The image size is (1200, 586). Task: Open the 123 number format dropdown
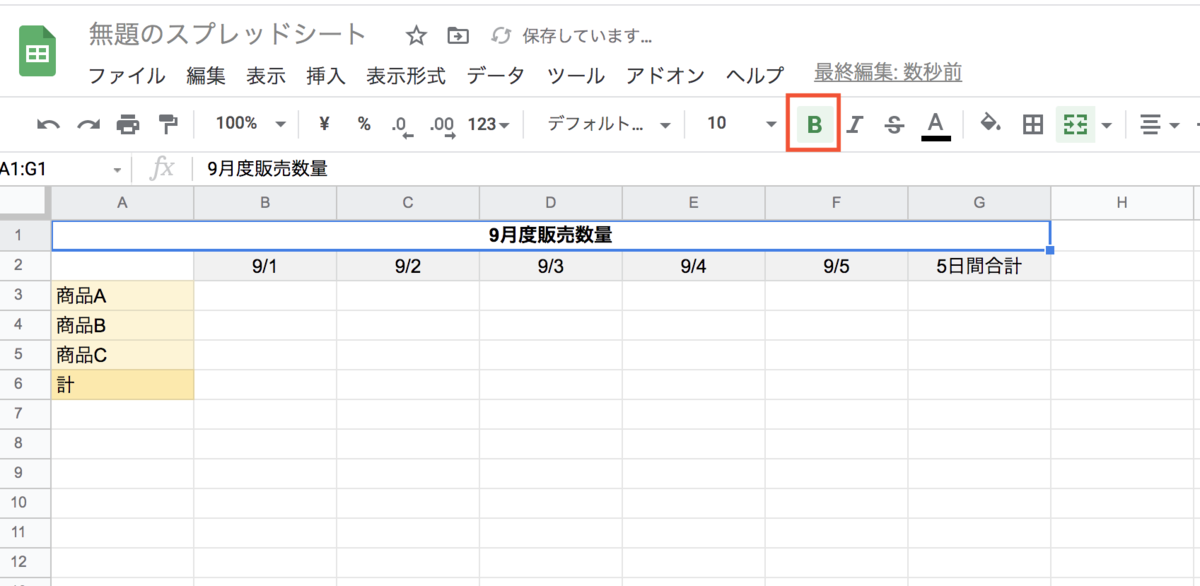click(491, 124)
